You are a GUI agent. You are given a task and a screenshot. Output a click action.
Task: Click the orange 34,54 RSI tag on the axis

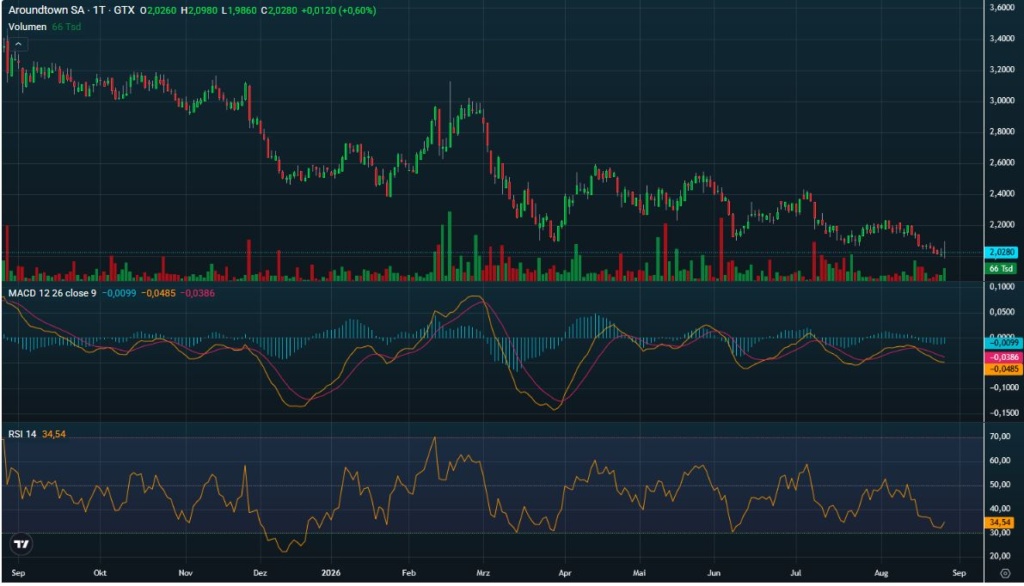pyautogui.click(x=1000, y=523)
